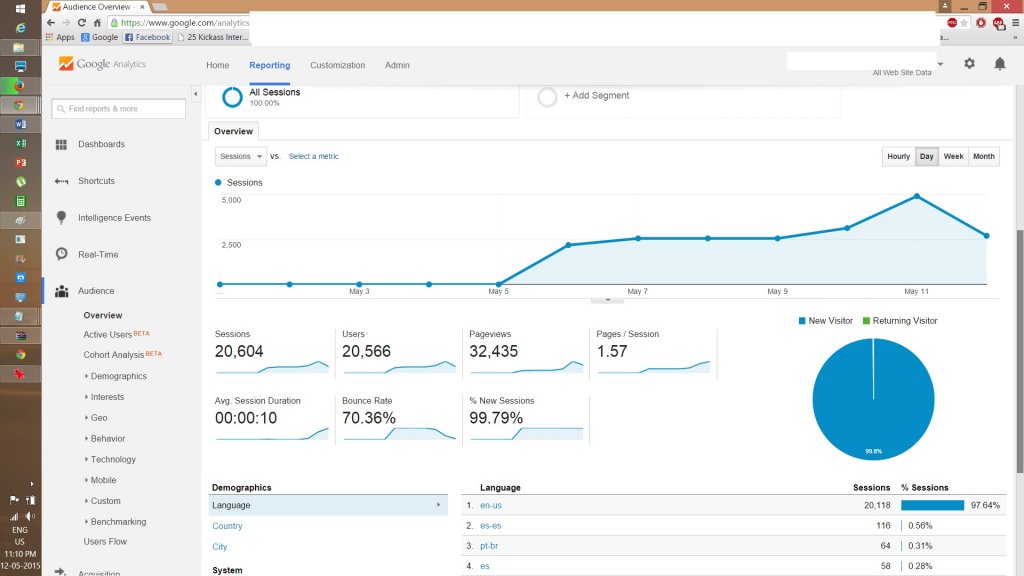Click the Shortcuts arrow icon in sidebar
Screen dimensions: 1024x576
[62, 181]
